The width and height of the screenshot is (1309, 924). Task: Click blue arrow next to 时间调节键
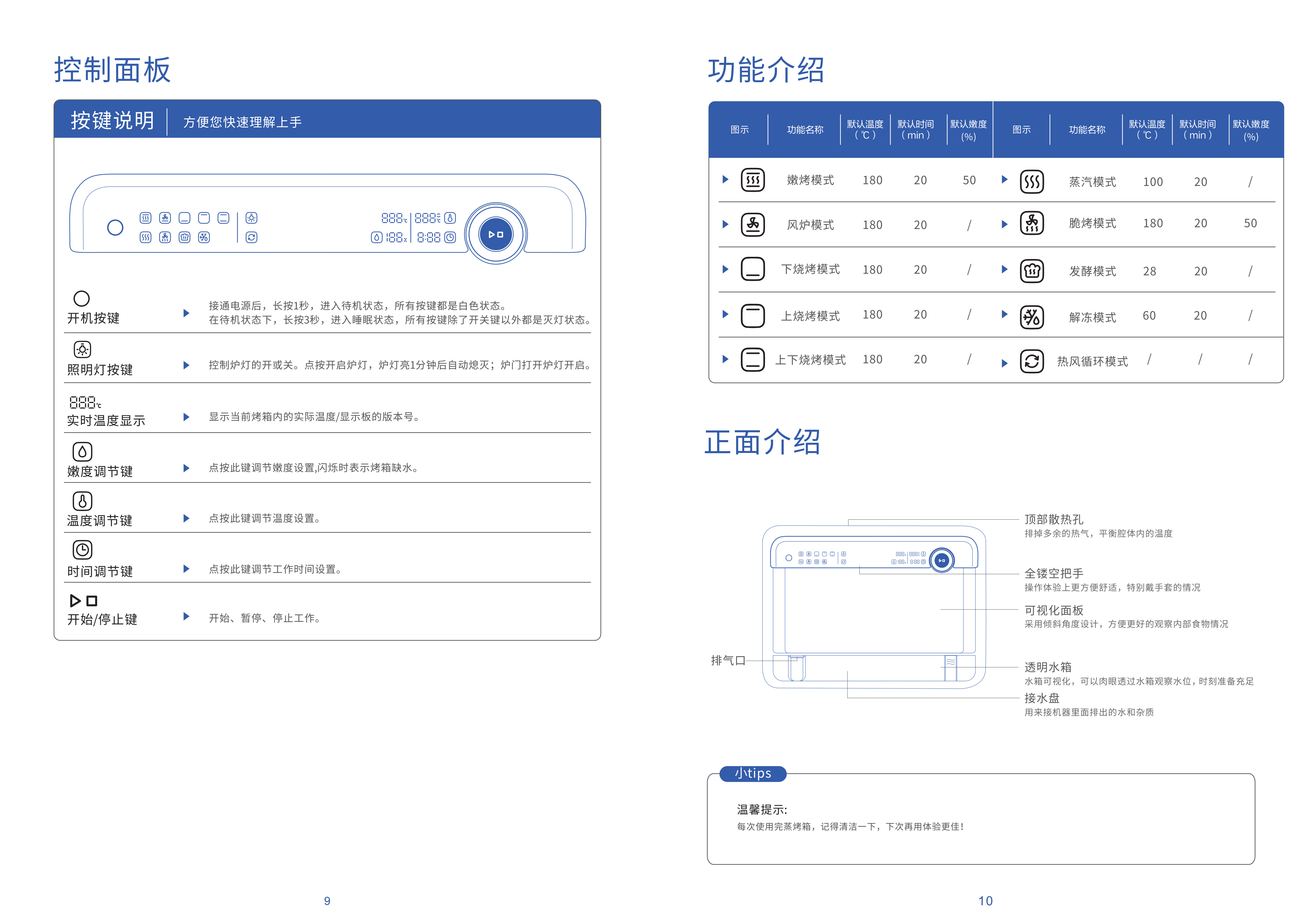(186, 568)
